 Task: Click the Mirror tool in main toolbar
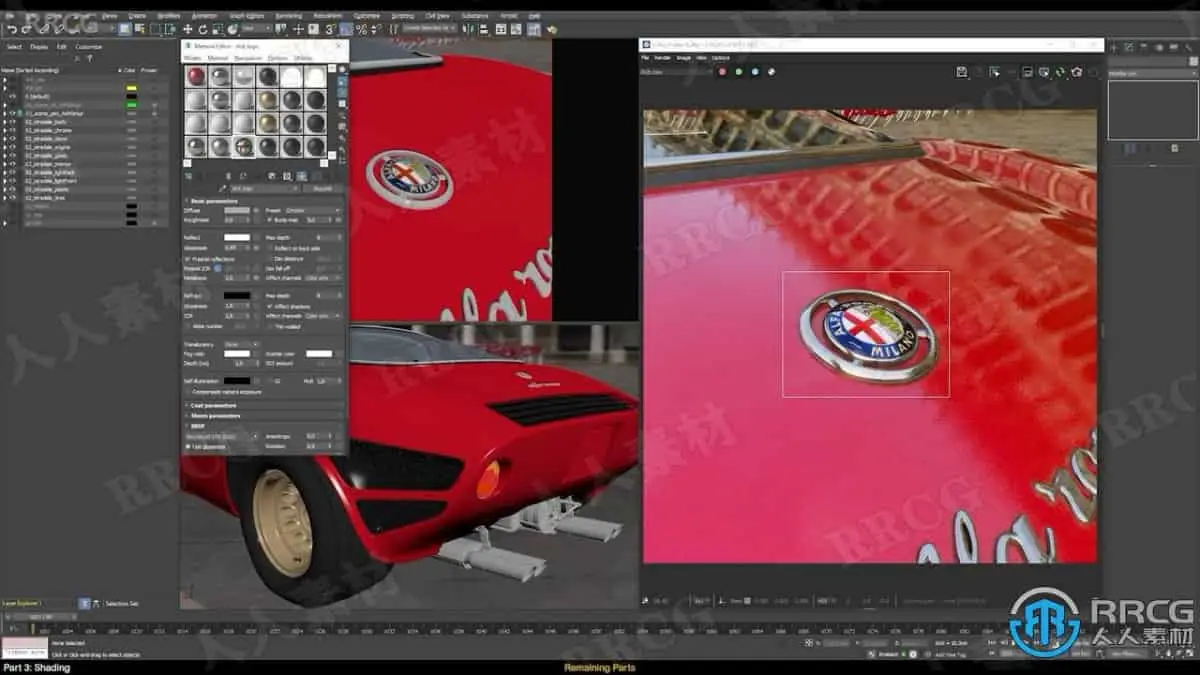tap(467, 29)
